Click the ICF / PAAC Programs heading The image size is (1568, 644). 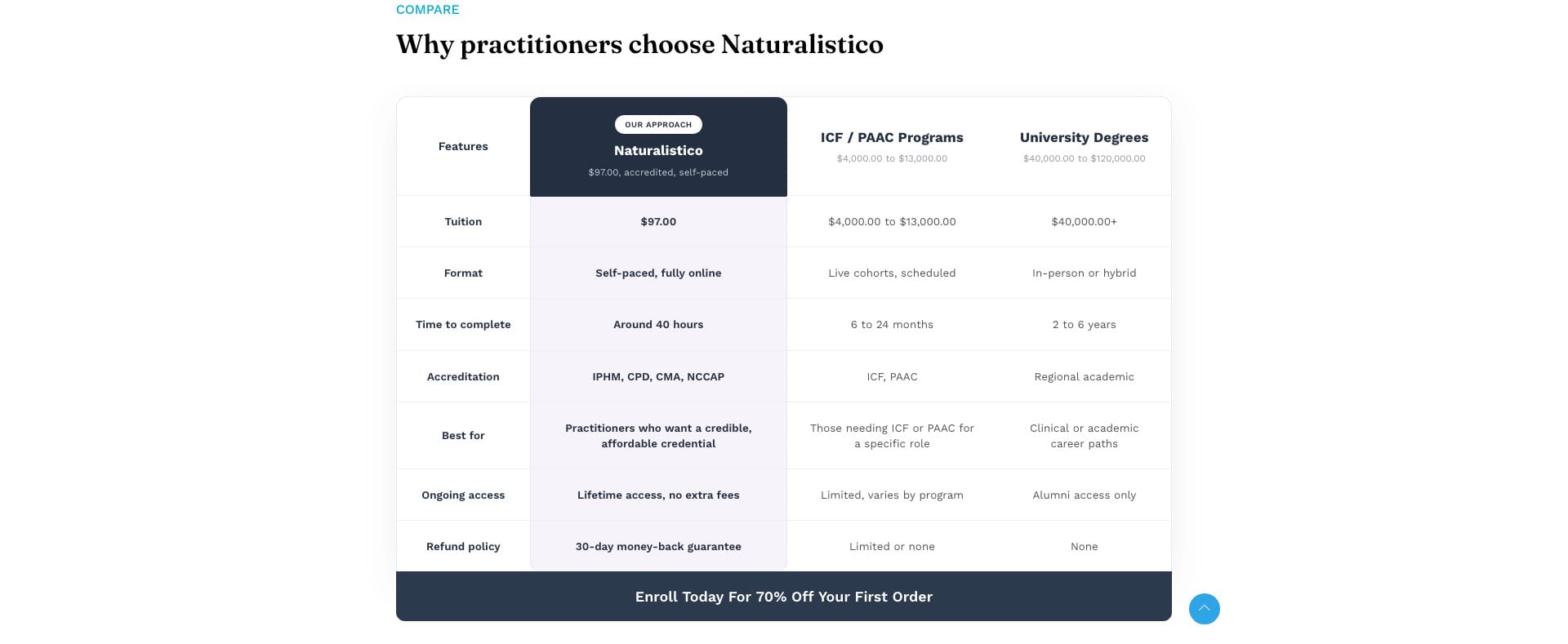coord(892,138)
